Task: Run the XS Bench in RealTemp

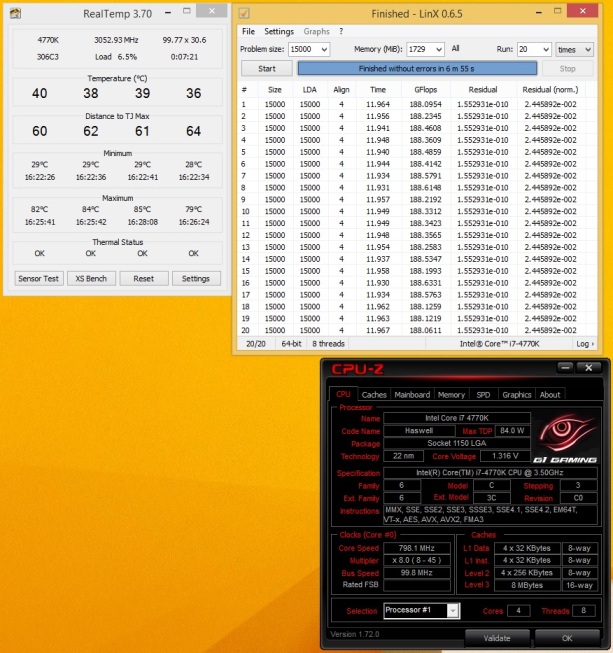Action: [92, 279]
